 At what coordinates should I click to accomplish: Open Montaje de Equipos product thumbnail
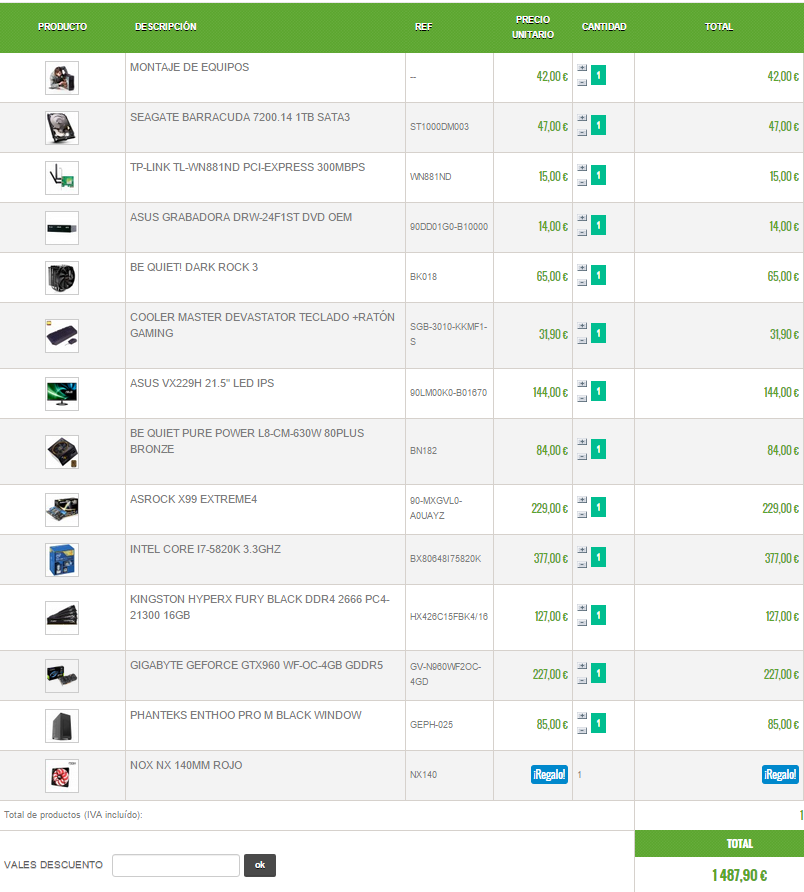pos(62,78)
